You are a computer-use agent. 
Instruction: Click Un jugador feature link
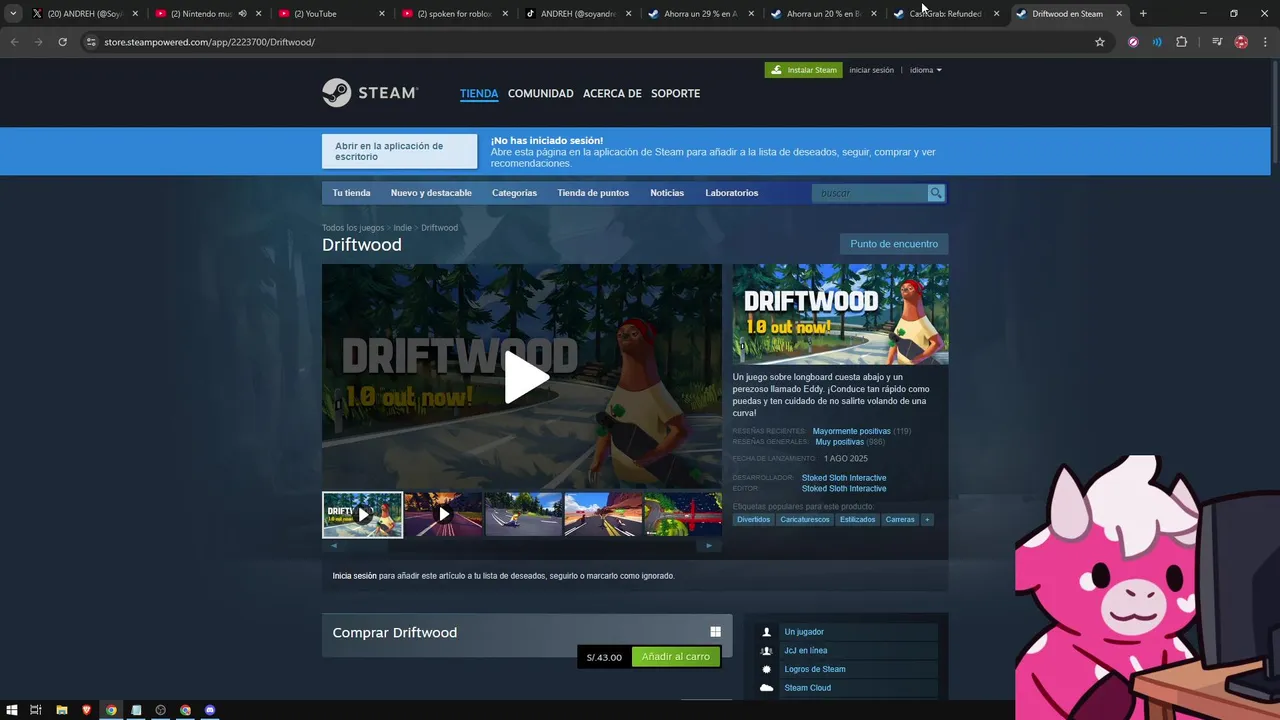tap(804, 632)
